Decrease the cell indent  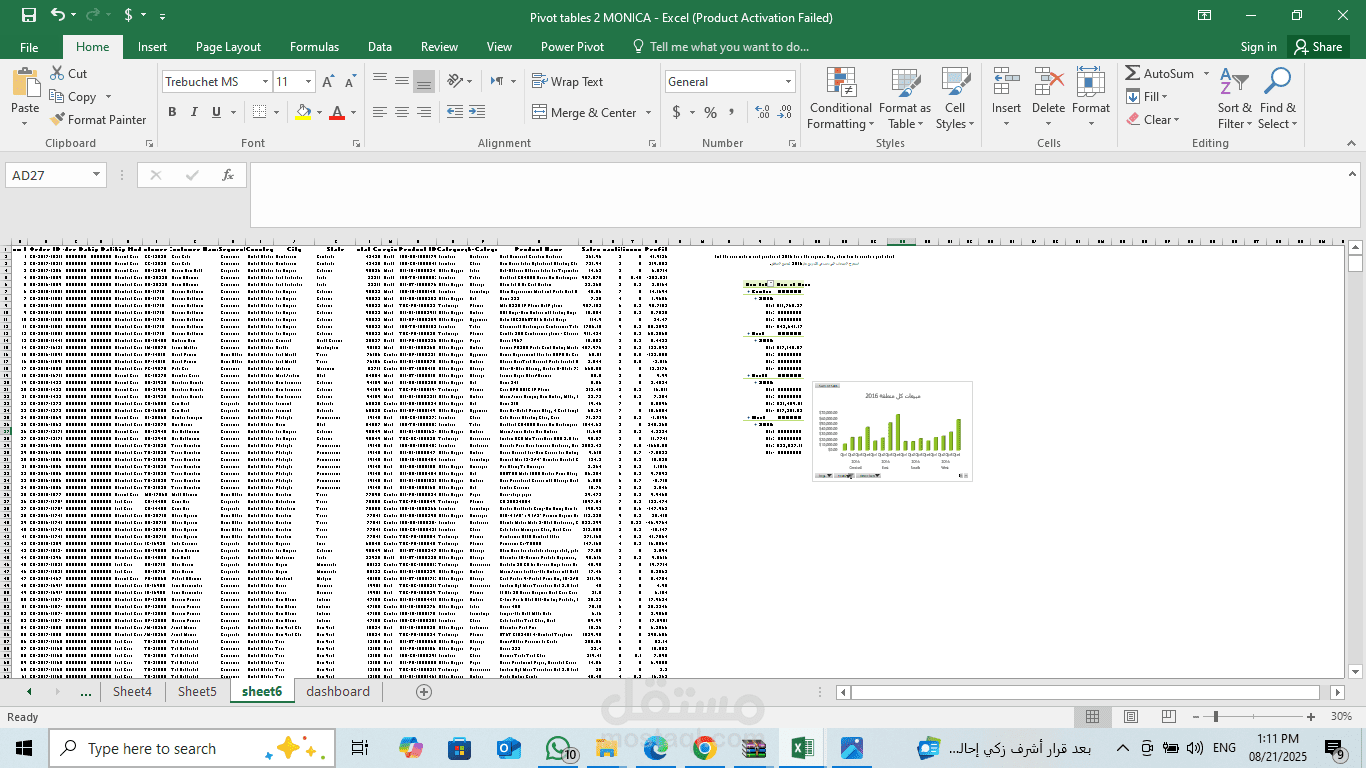click(453, 112)
